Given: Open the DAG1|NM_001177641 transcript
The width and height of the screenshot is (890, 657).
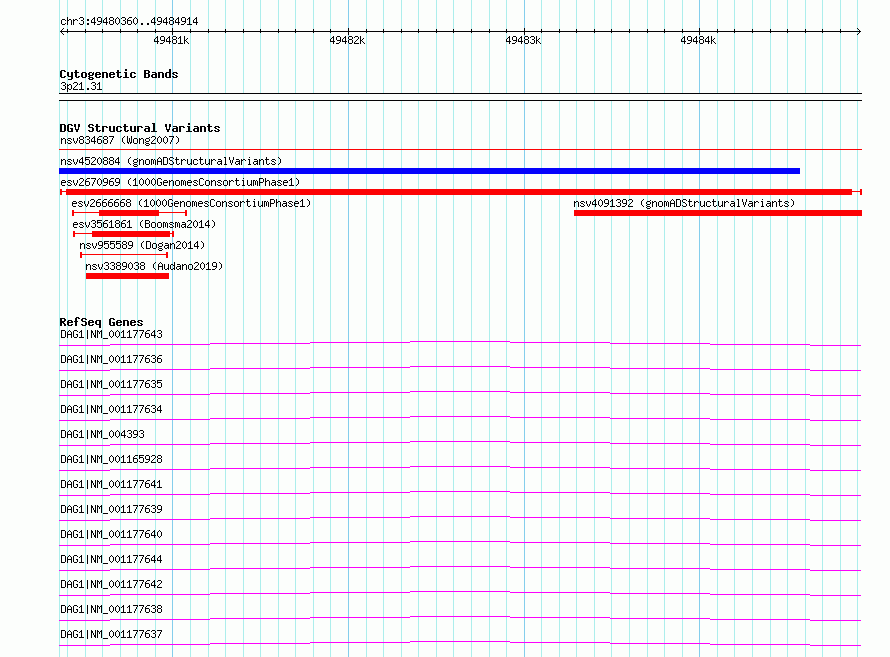Looking at the screenshot, I should click(x=111, y=484).
